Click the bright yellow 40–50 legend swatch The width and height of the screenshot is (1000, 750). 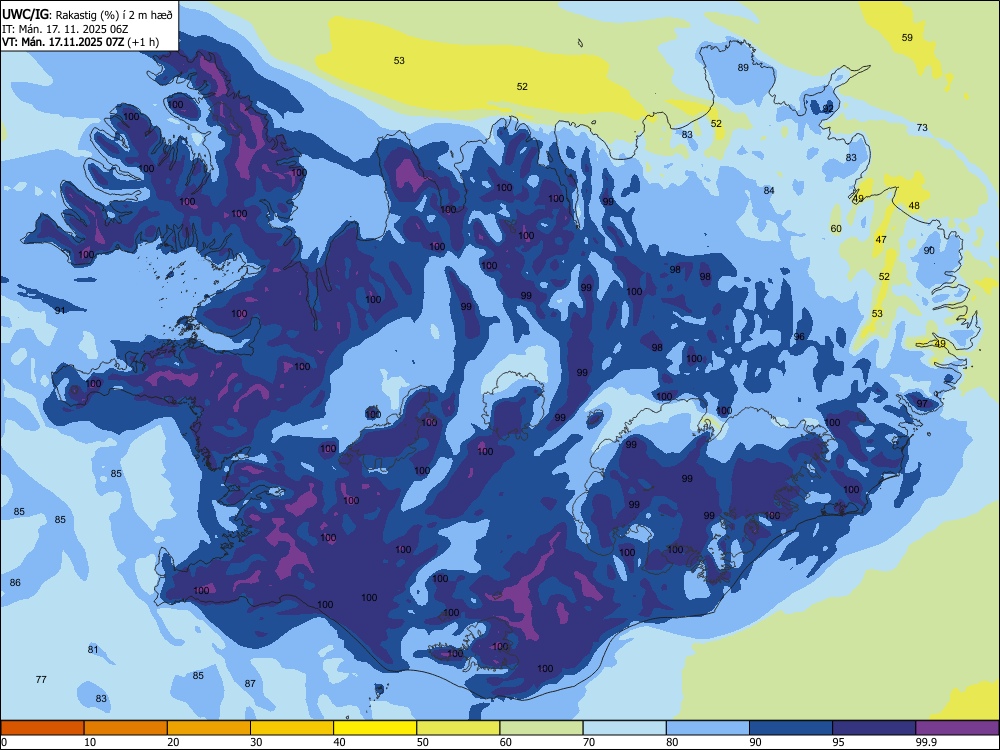coord(375,728)
